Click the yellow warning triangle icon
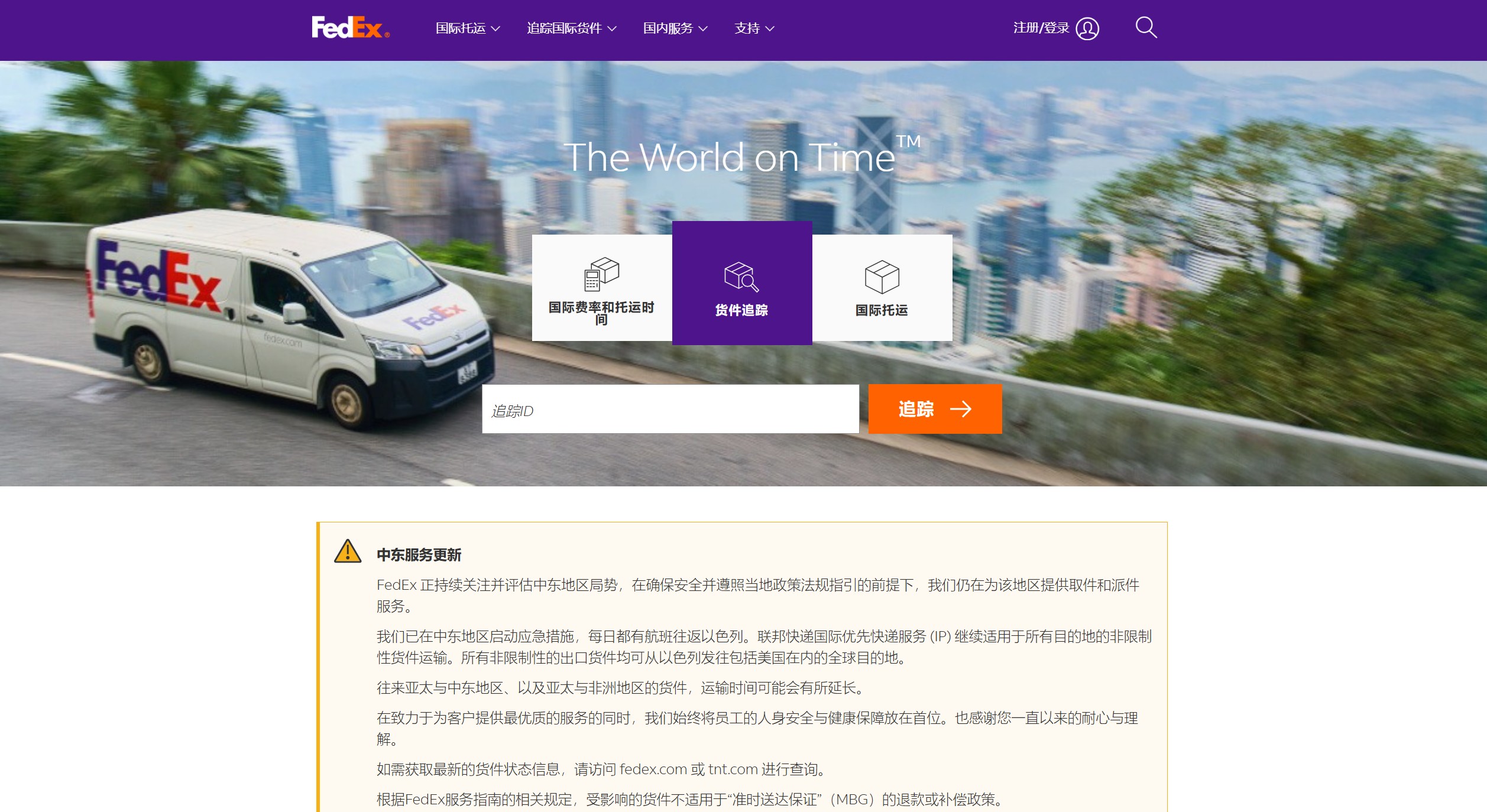Screen dimensions: 1487x812 pyautogui.click(x=348, y=551)
